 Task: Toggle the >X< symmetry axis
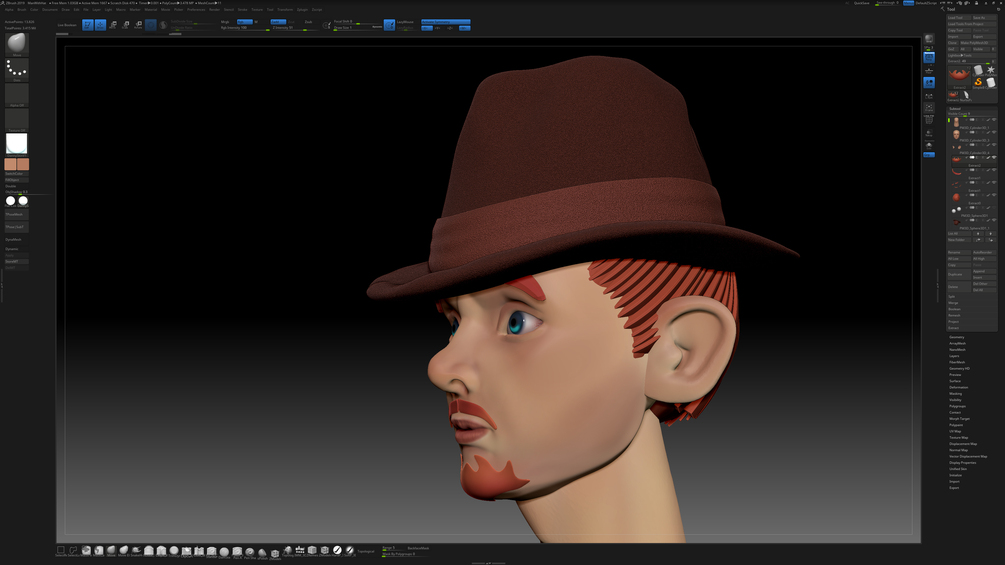click(426, 28)
